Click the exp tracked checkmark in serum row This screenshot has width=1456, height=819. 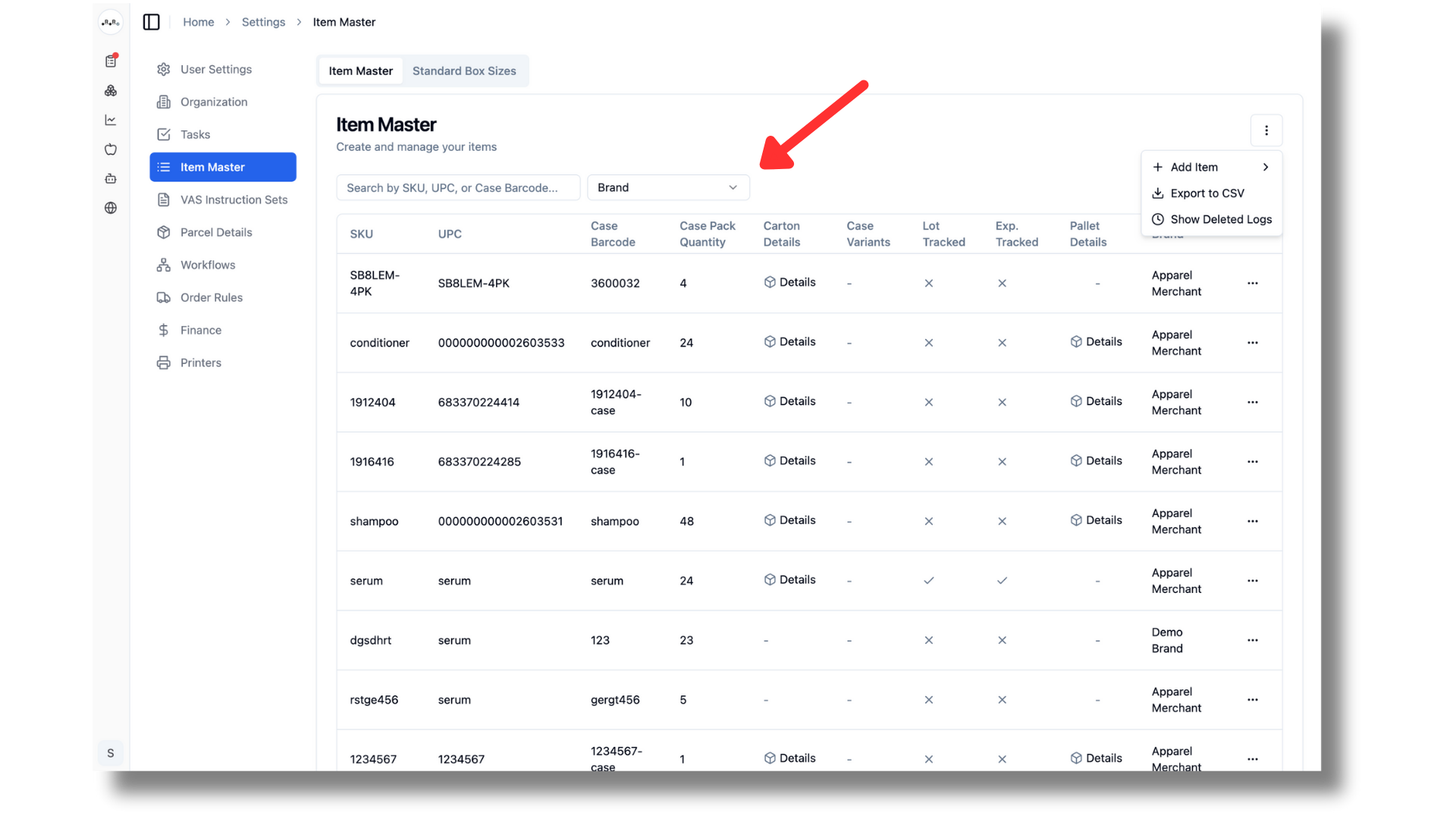click(1002, 580)
